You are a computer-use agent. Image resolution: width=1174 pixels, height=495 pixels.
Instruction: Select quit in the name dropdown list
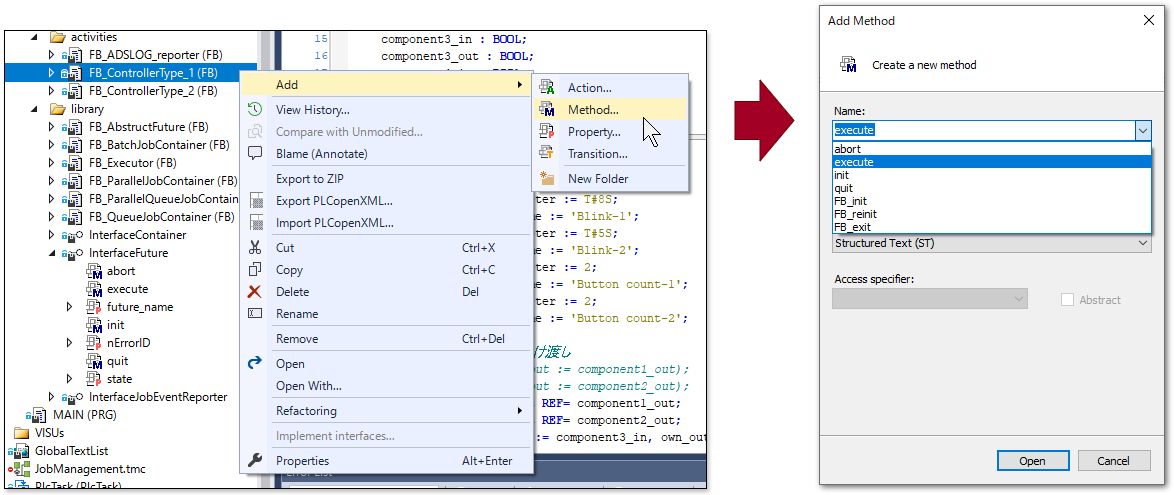point(991,188)
